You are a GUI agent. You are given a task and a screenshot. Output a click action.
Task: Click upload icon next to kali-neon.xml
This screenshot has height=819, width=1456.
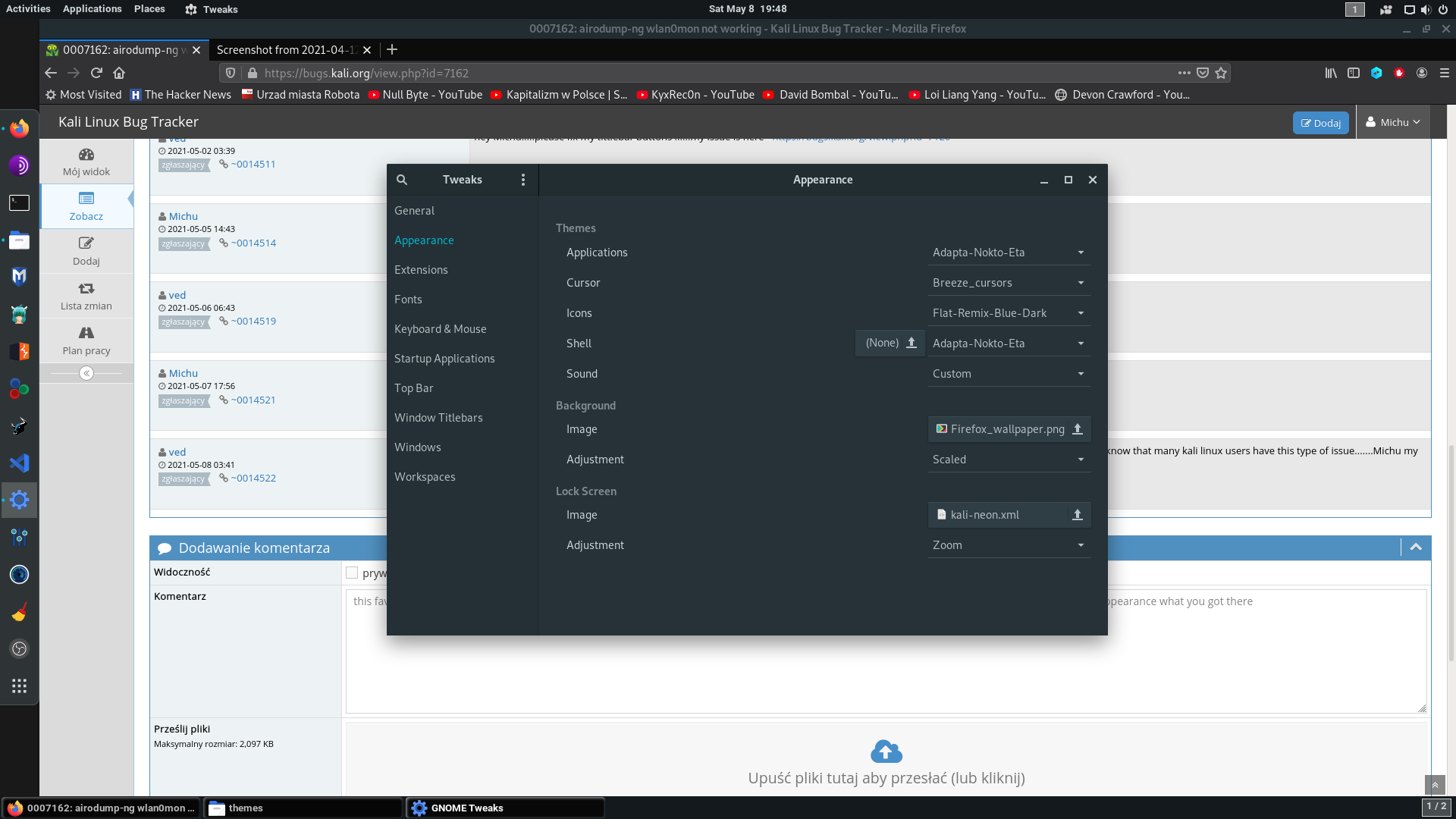coord(1077,515)
